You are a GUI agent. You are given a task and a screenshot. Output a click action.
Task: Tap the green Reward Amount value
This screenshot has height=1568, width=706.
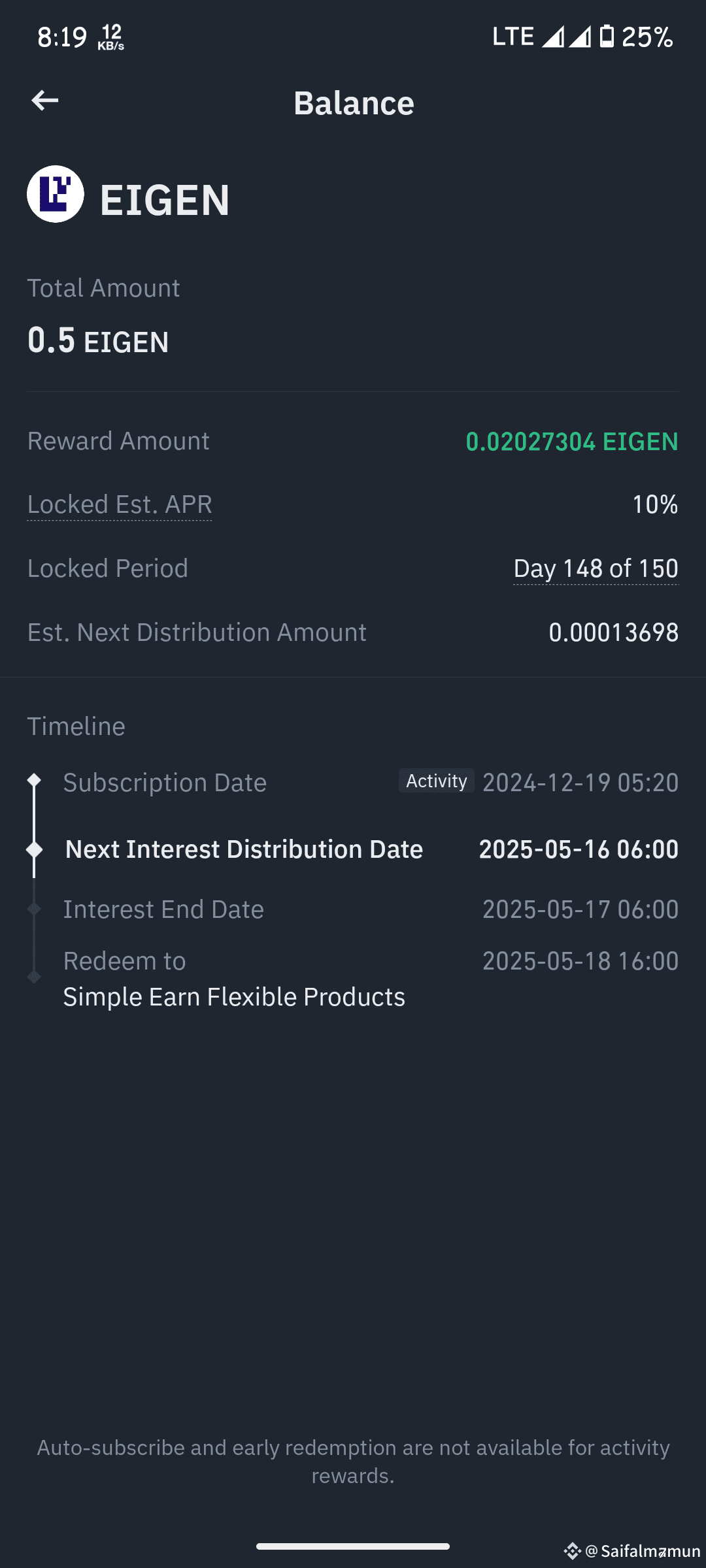pos(572,442)
